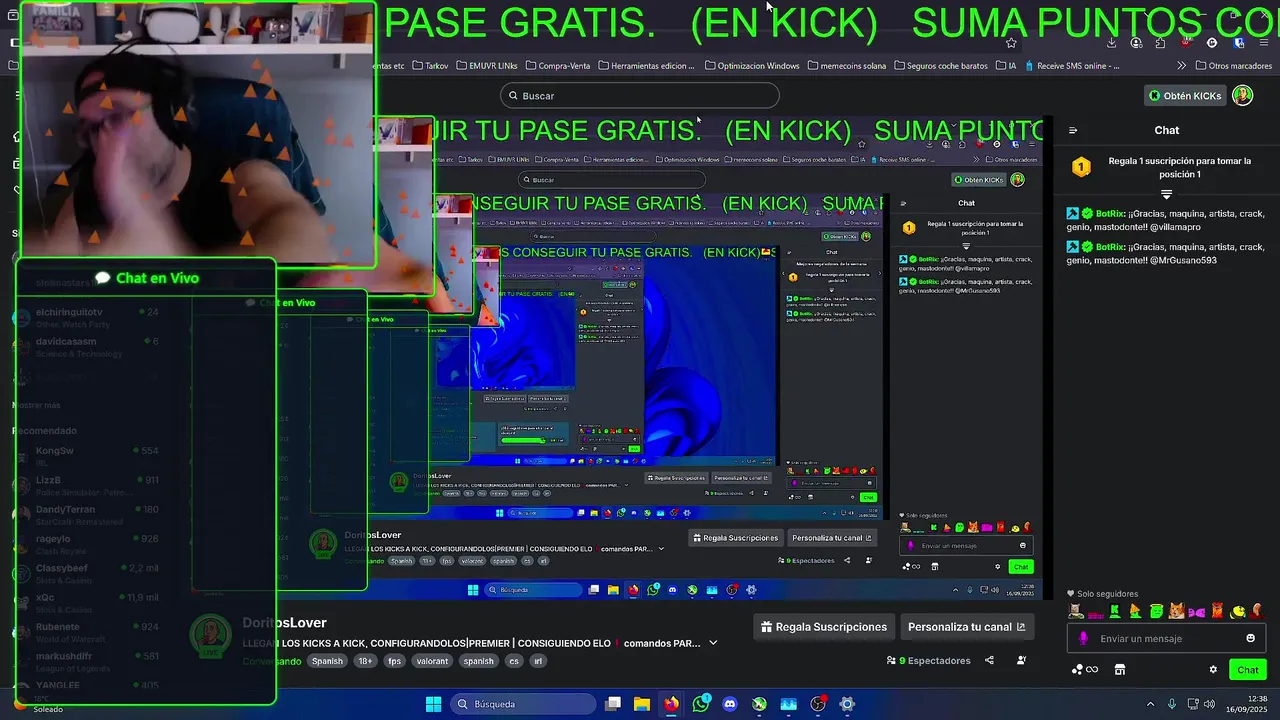Insert the orange cat emote

coord(1176,611)
